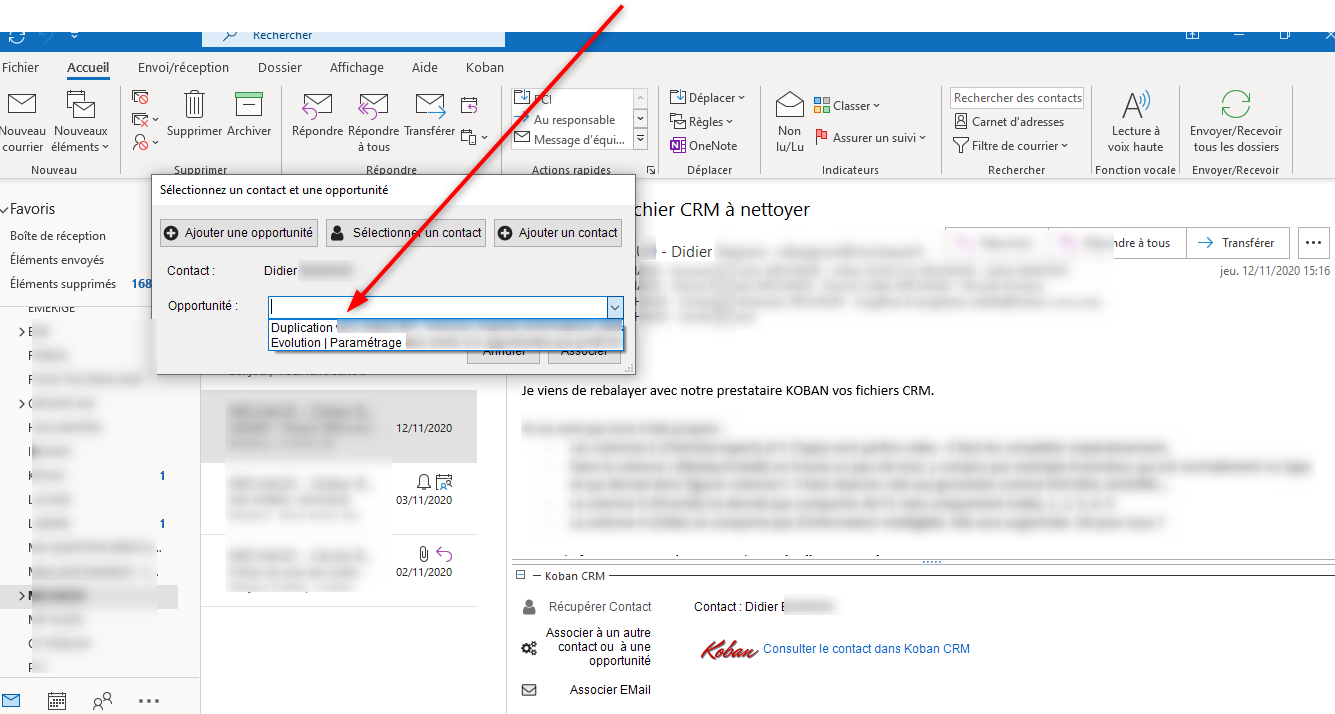Open the Classer categories dropdown
Viewport: 1335px width, 714px height.
tap(847, 105)
